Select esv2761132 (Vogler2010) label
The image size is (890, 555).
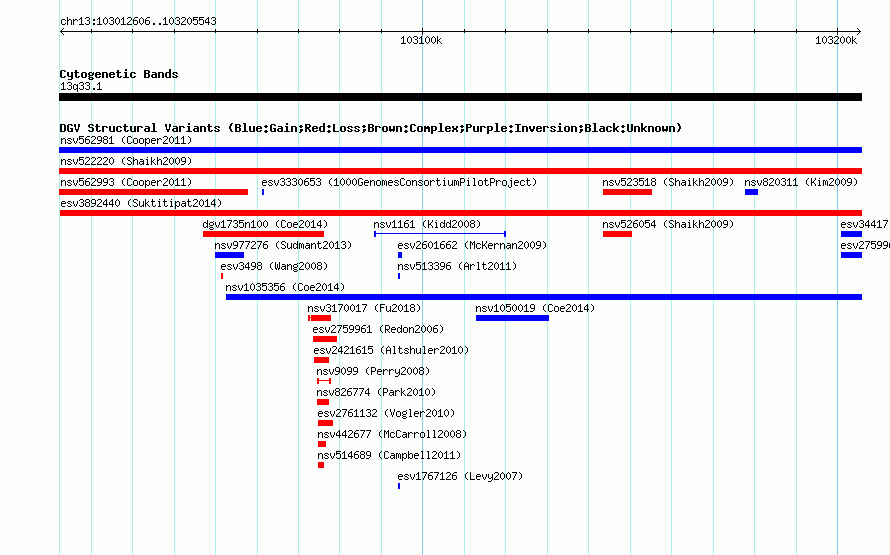click(x=386, y=413)
